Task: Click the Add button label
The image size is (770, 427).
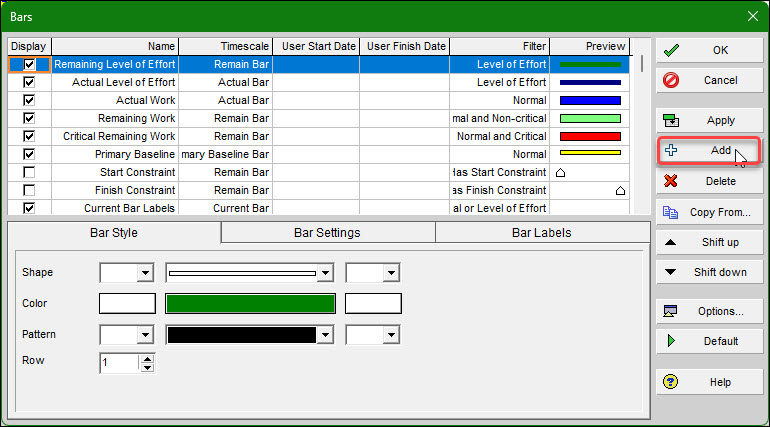Action: click(721, 150)
